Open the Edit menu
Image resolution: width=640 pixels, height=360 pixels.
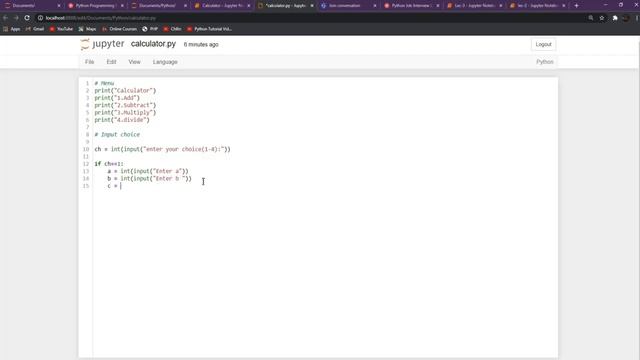111,62
